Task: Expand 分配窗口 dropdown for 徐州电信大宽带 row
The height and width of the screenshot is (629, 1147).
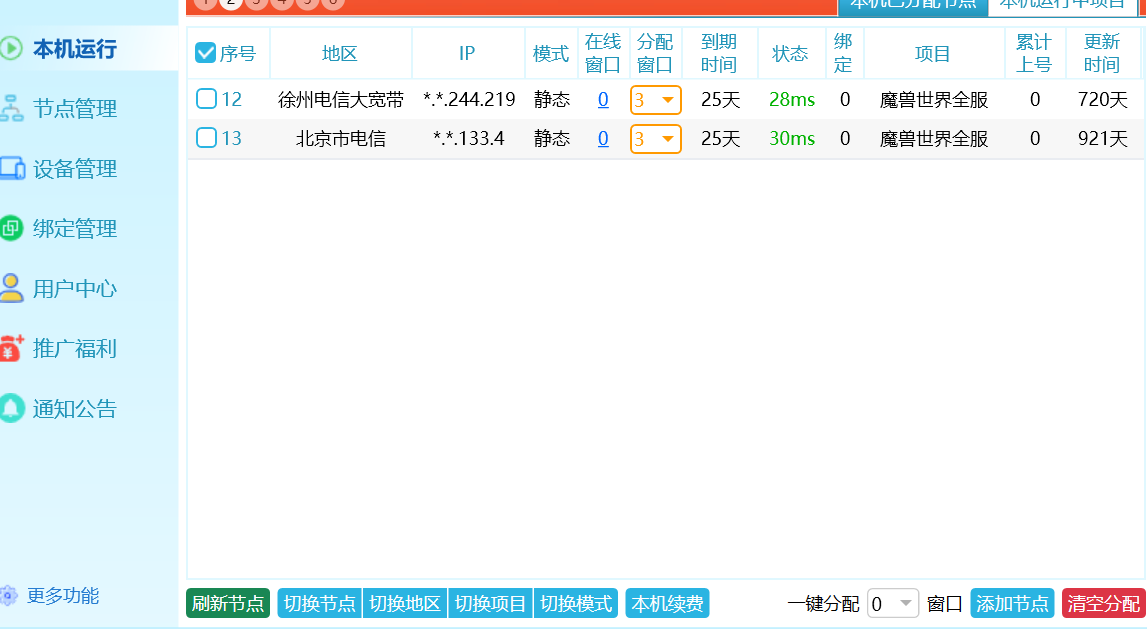Action: coord(656,100)
